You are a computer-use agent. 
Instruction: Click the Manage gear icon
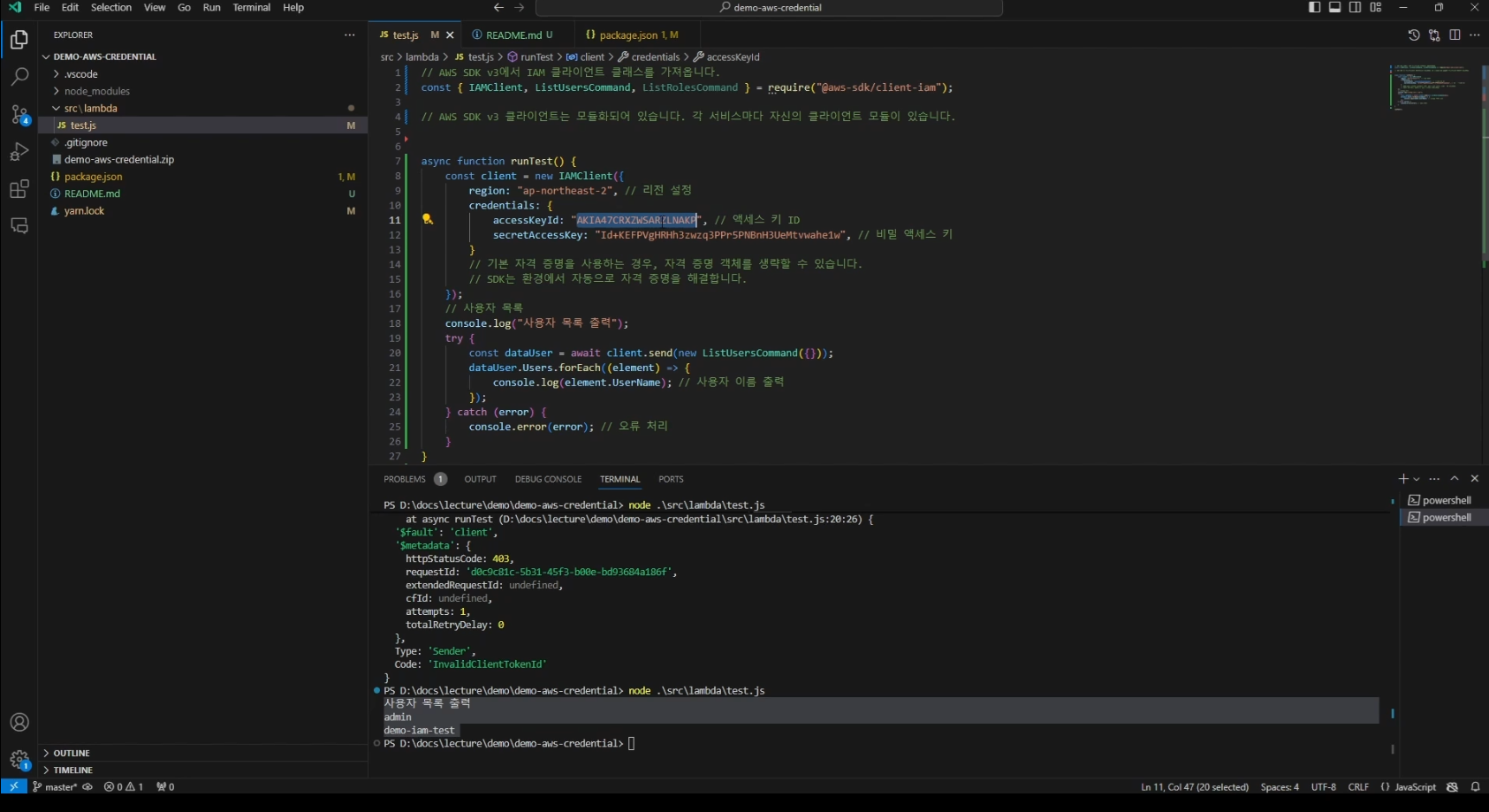(19, 760)
